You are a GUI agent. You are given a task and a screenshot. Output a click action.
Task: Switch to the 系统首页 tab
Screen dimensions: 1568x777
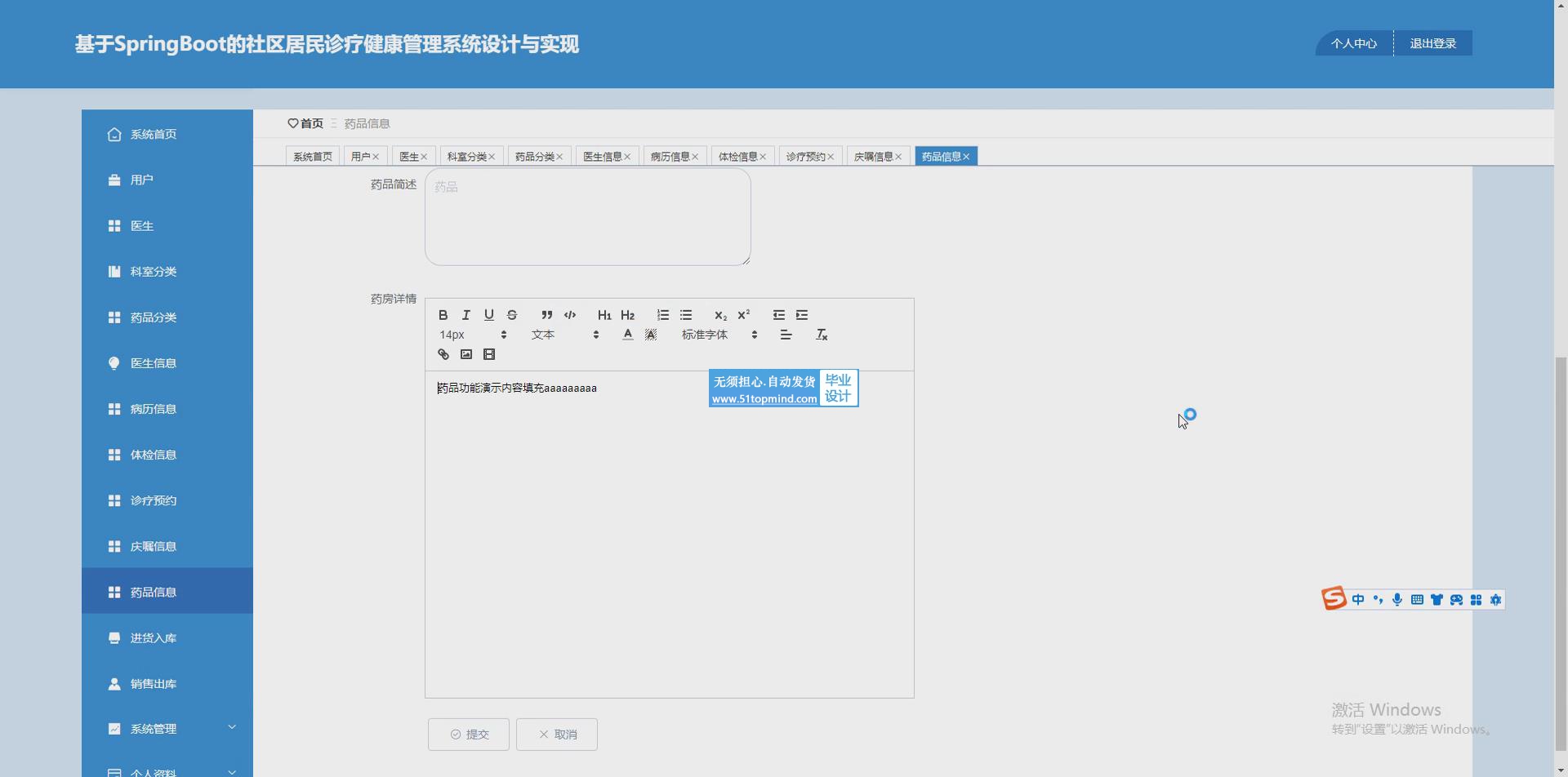click(313, 157)
